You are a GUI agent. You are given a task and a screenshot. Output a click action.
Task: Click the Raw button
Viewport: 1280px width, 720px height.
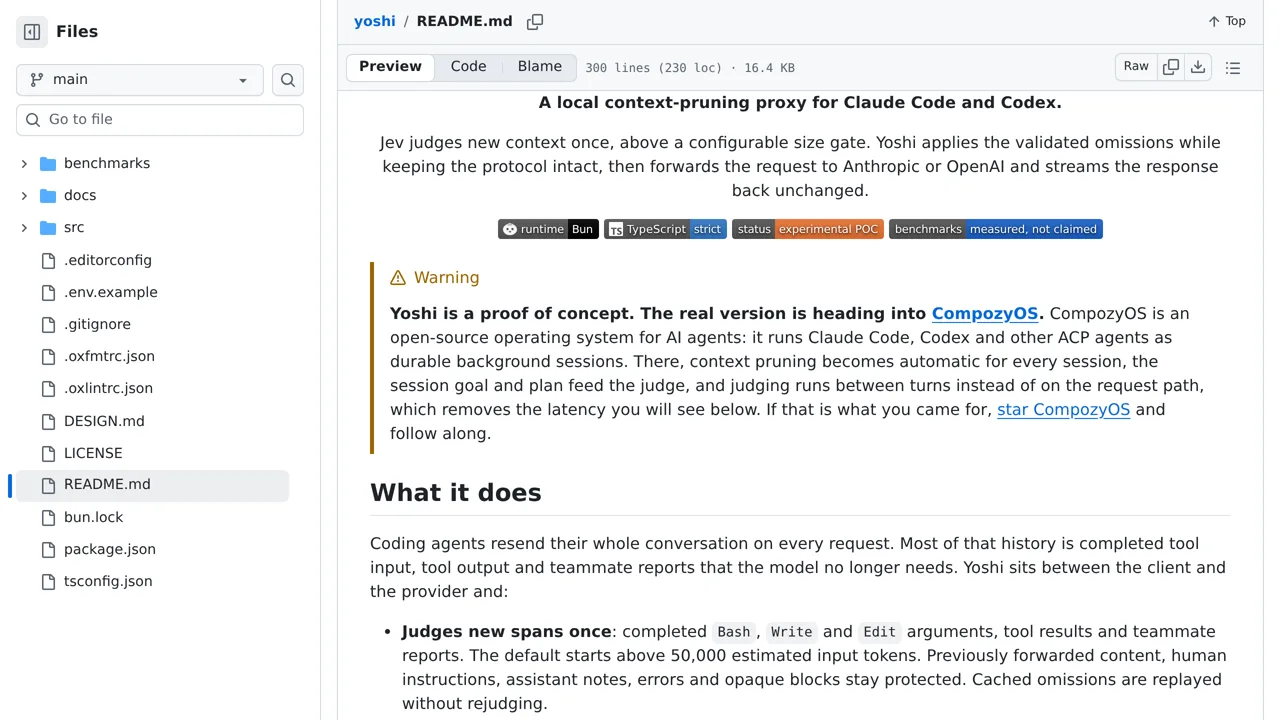[1136, 67]
